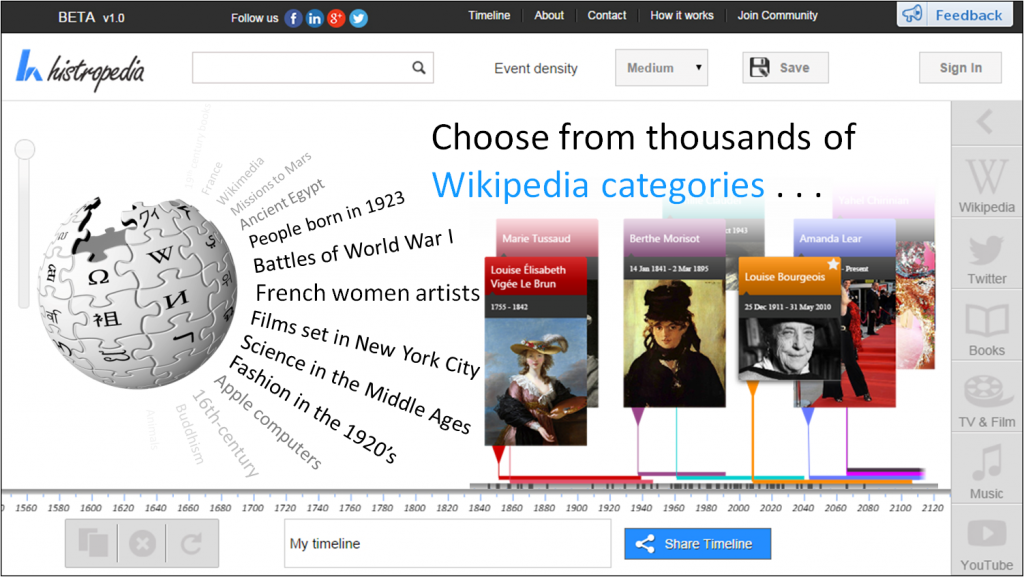
Task: Select the Louise Bourgeois event card
Action: 790,318
